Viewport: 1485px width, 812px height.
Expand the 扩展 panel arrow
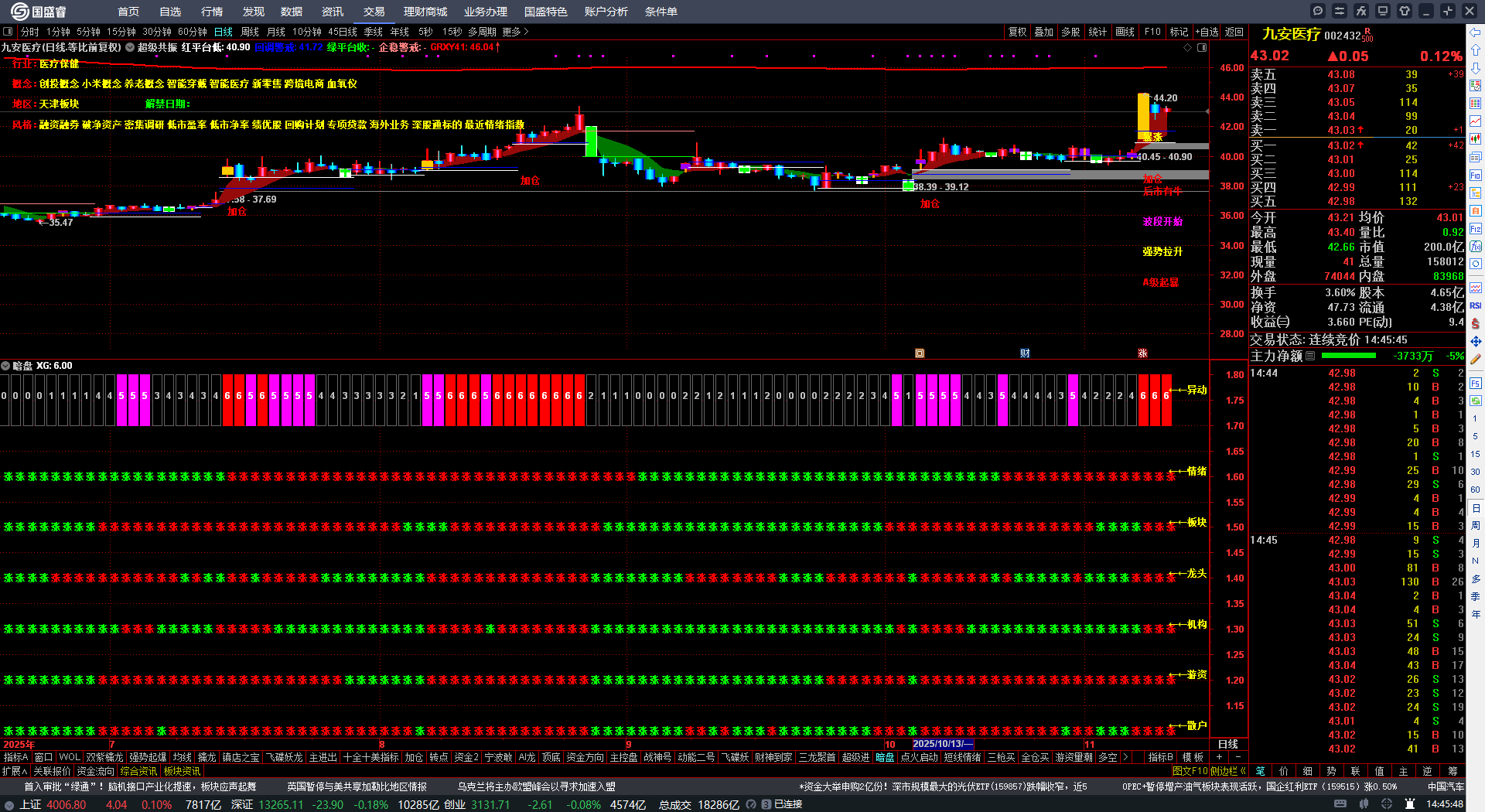pos(15,771)
